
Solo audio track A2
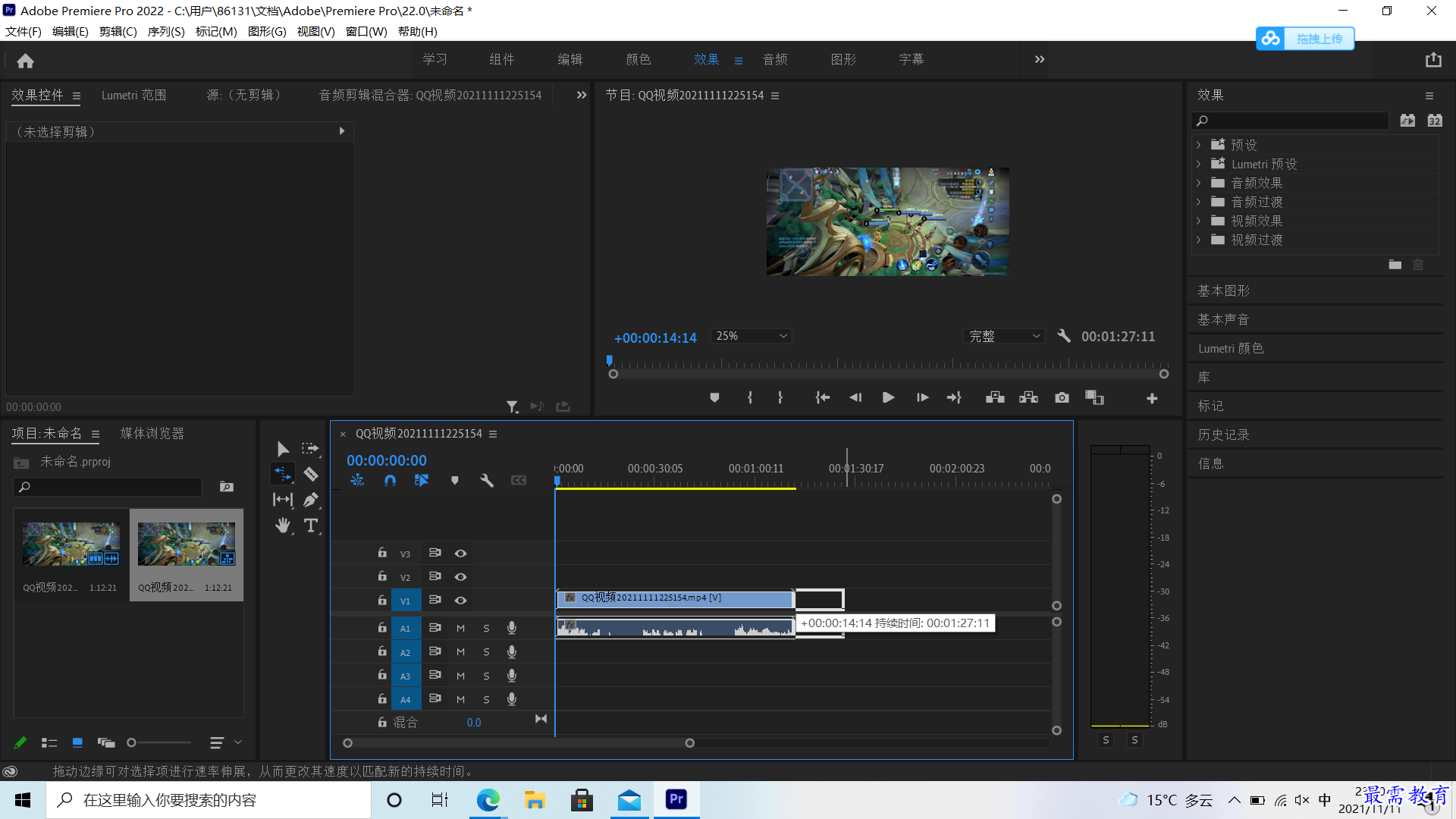tap(486, 652)
